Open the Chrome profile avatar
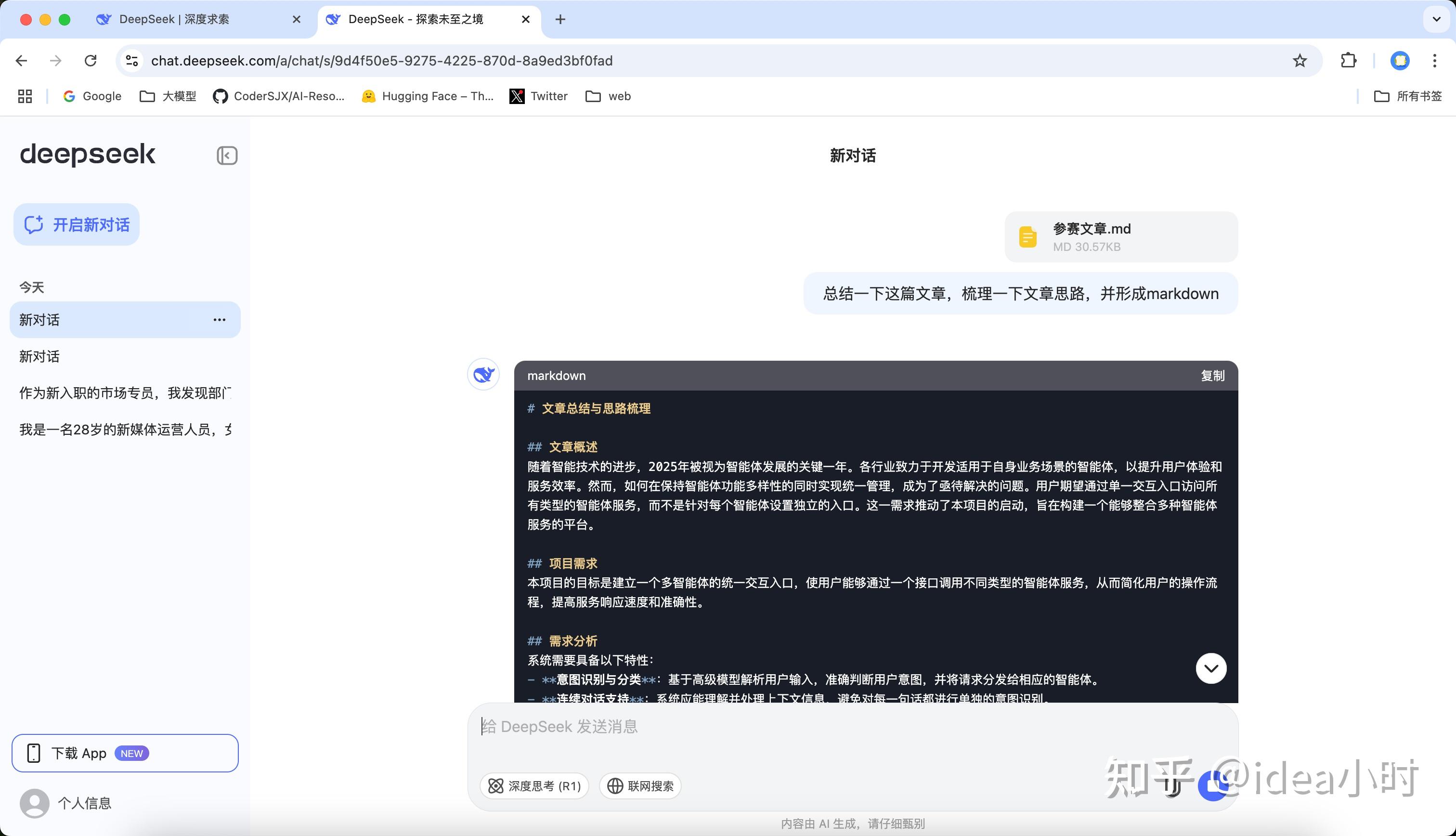This screenshot has width=1456, height=836. pos(1400,61)
